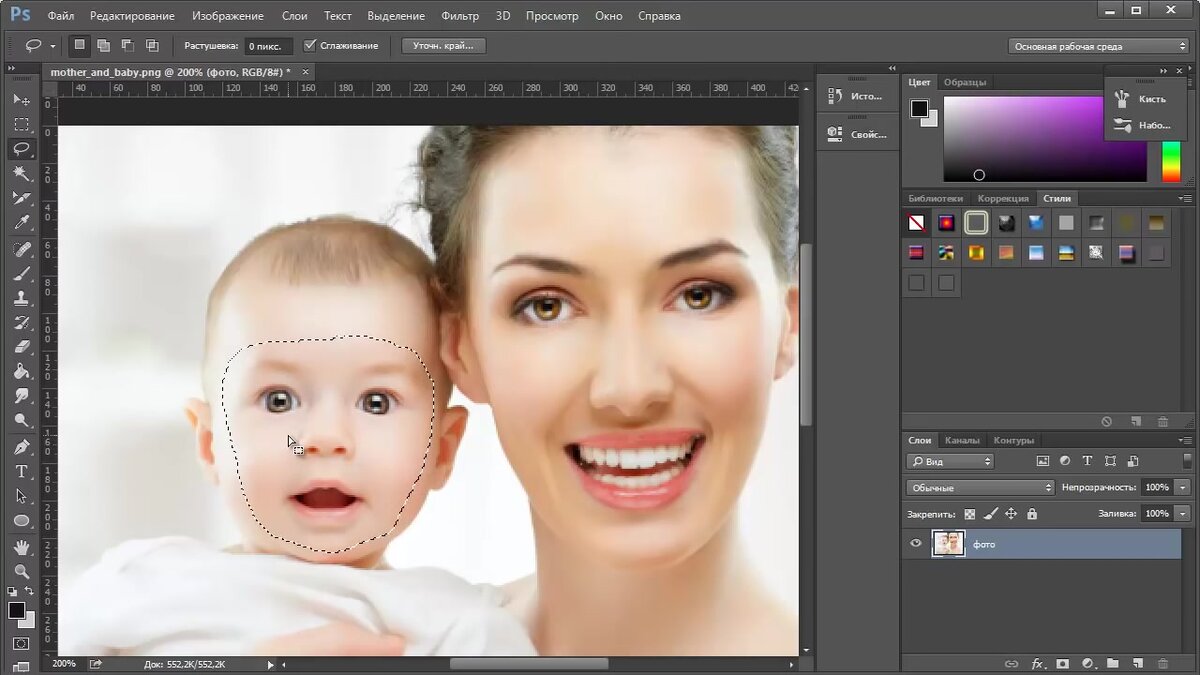Select the Eyedropper tool

[x=21, y=223]
